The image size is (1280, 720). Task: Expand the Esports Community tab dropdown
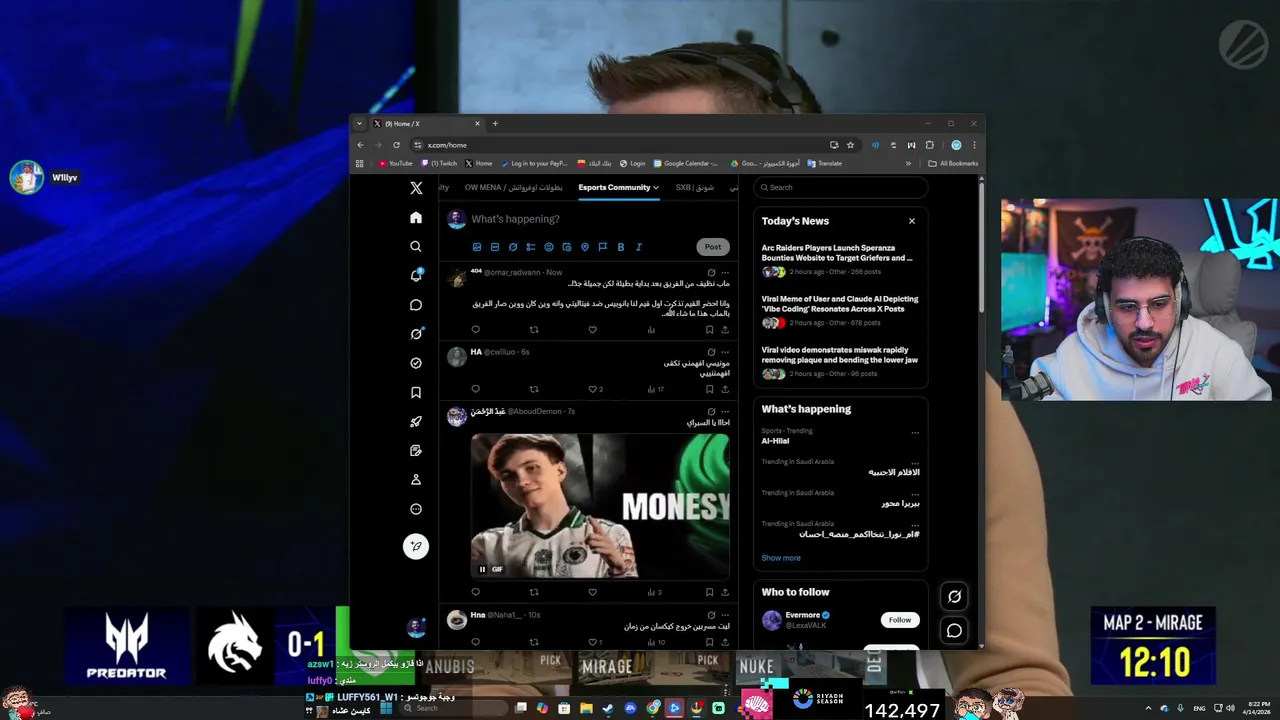tap(656, 188)
